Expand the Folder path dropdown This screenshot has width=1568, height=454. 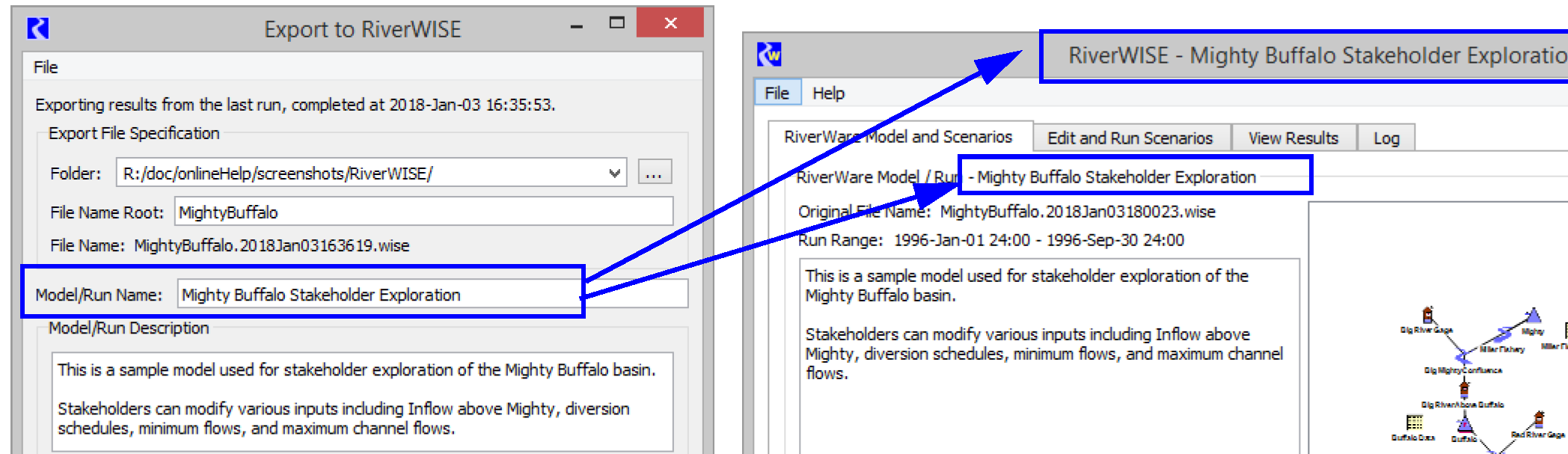pyautogui.click(x=614, y=174)
